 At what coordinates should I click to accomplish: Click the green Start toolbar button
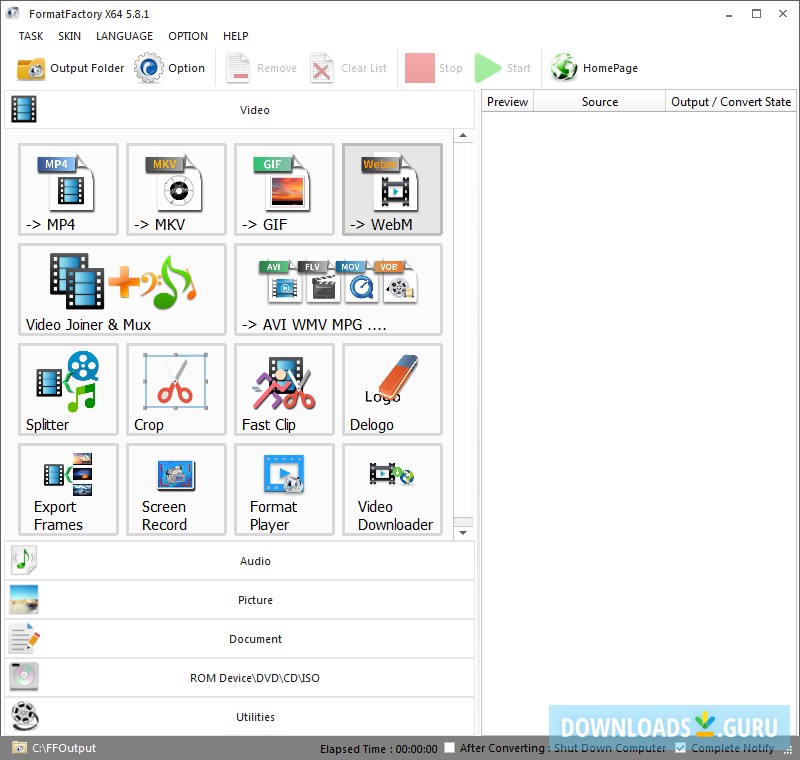point(504,68)
